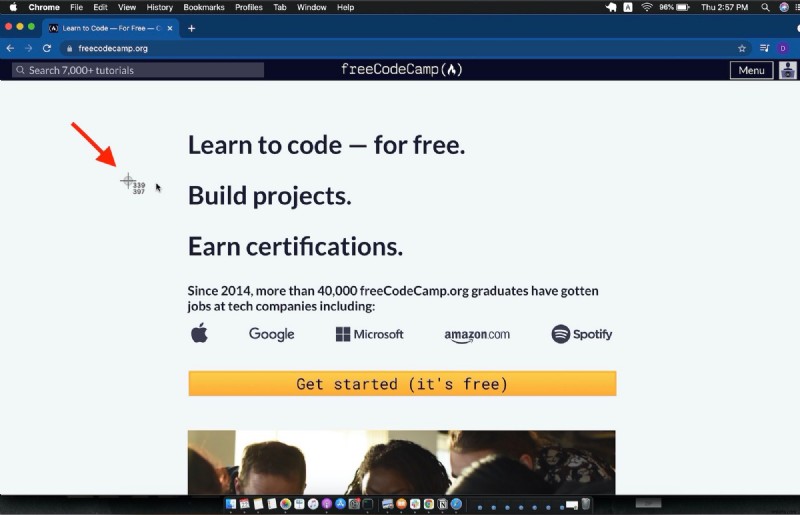Open Safari from the Dock

click(456, 504)
